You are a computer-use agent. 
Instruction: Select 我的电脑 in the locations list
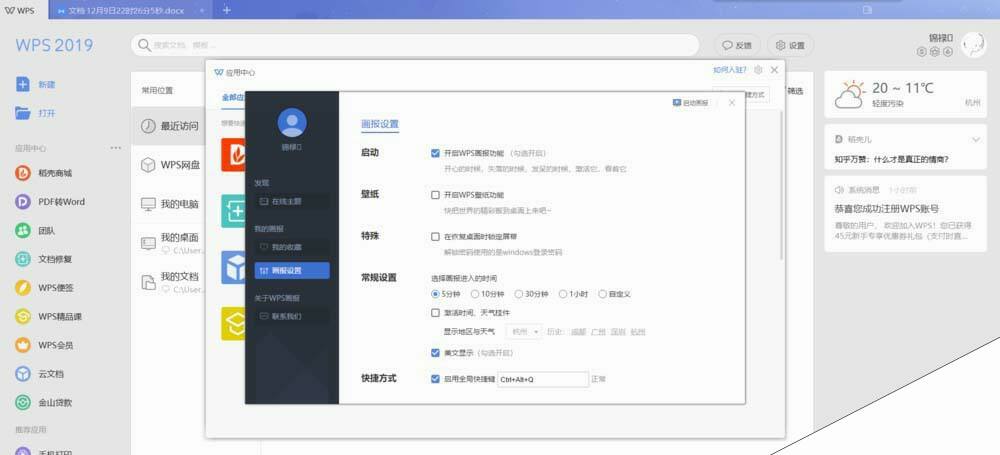[168, 204]
